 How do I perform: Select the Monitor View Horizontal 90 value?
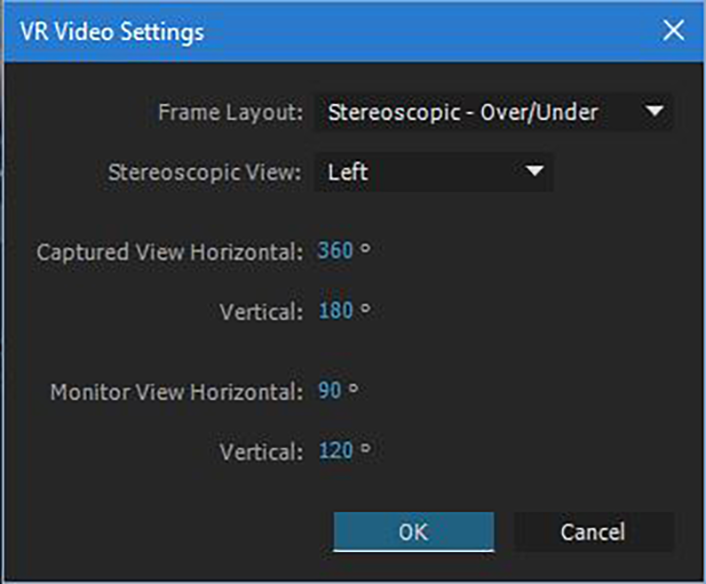[330, 391]
